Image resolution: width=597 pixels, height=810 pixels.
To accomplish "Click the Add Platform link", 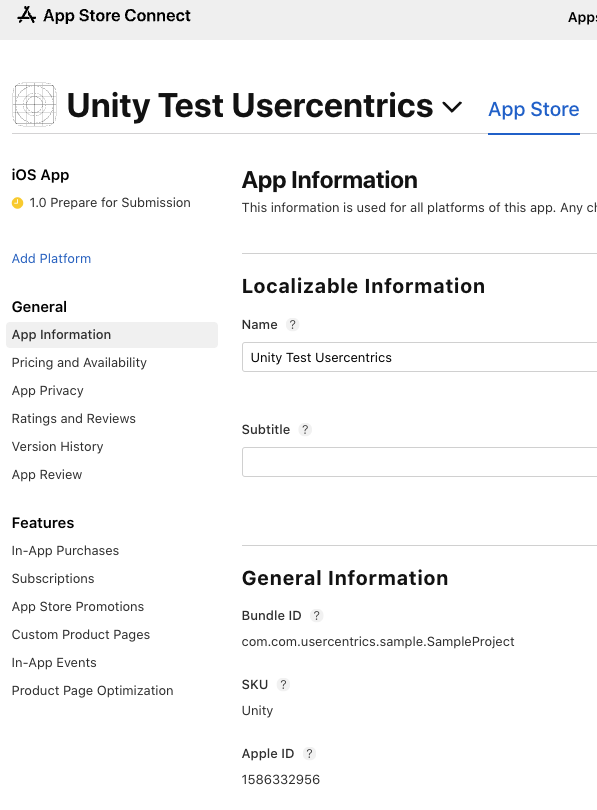I will pyautogui.click(x=51, y=258).
